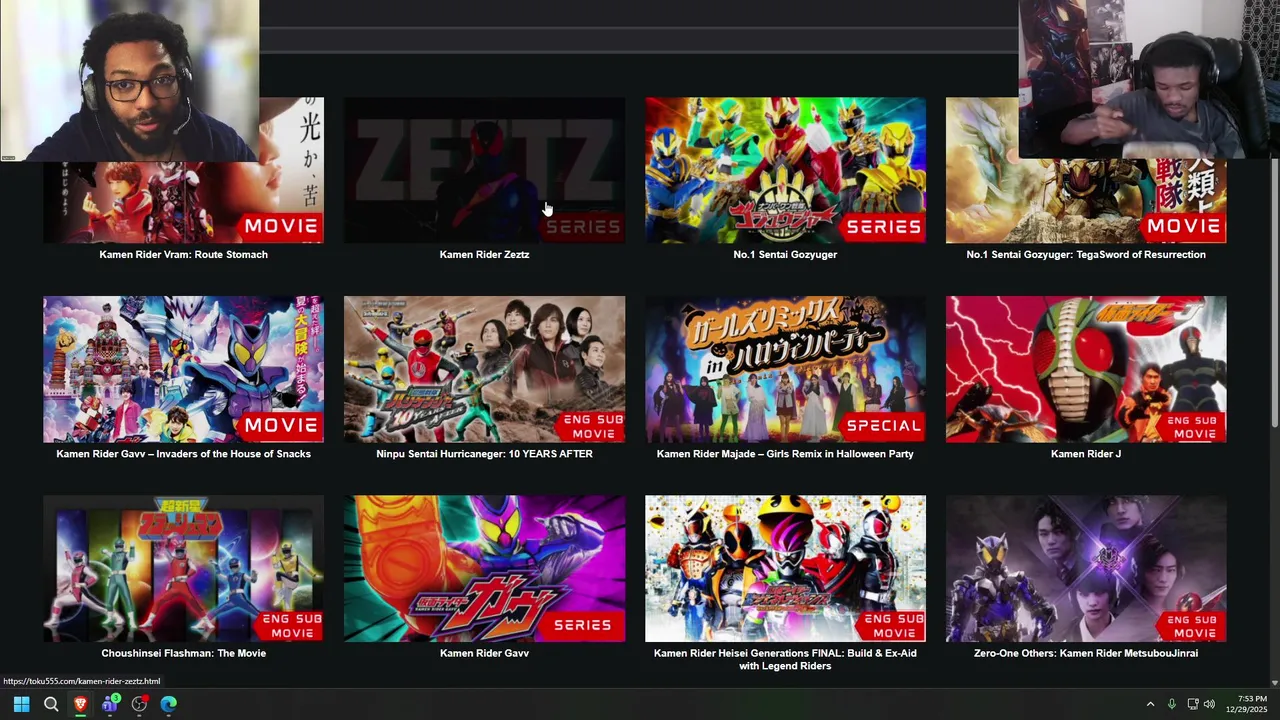The width and height of the screenshot is (1280, 720).
Task: Click the 'Kamen Rider Gavv' title link
Action: tap(484, 653)
